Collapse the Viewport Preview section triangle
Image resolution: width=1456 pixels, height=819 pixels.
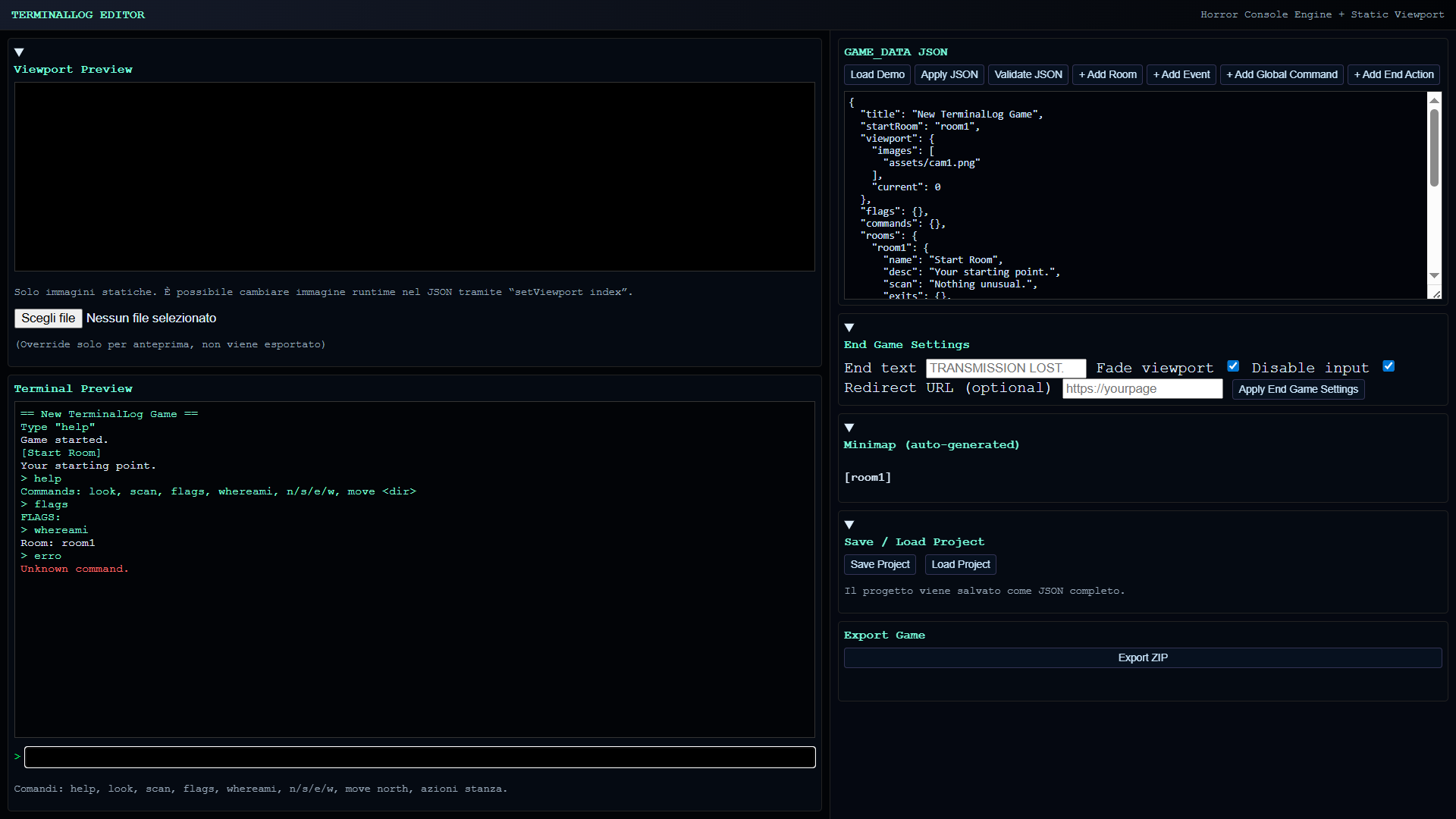[19, 52]
